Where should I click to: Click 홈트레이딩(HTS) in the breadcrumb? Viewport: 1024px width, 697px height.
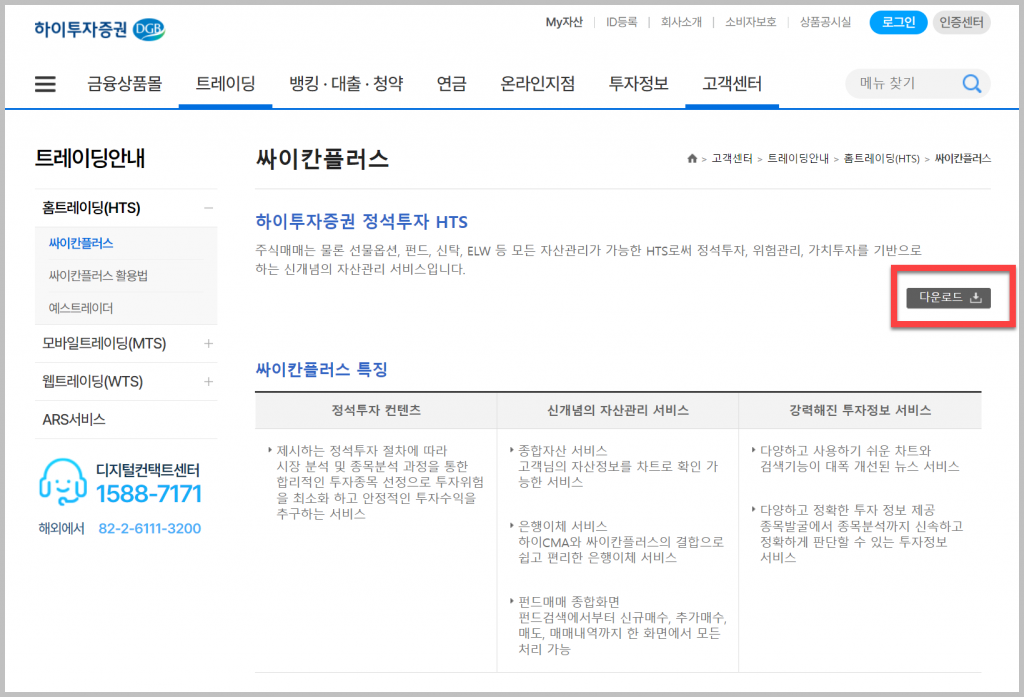tap(882, 158)
